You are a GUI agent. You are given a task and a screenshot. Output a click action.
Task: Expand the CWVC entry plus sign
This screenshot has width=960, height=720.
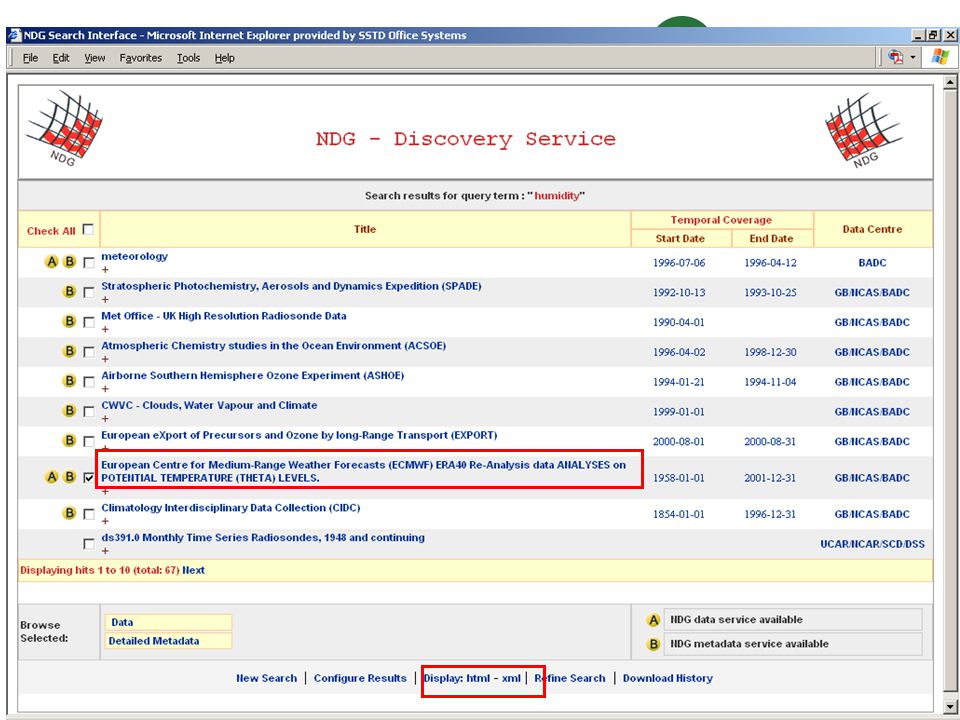coord(105,419)
